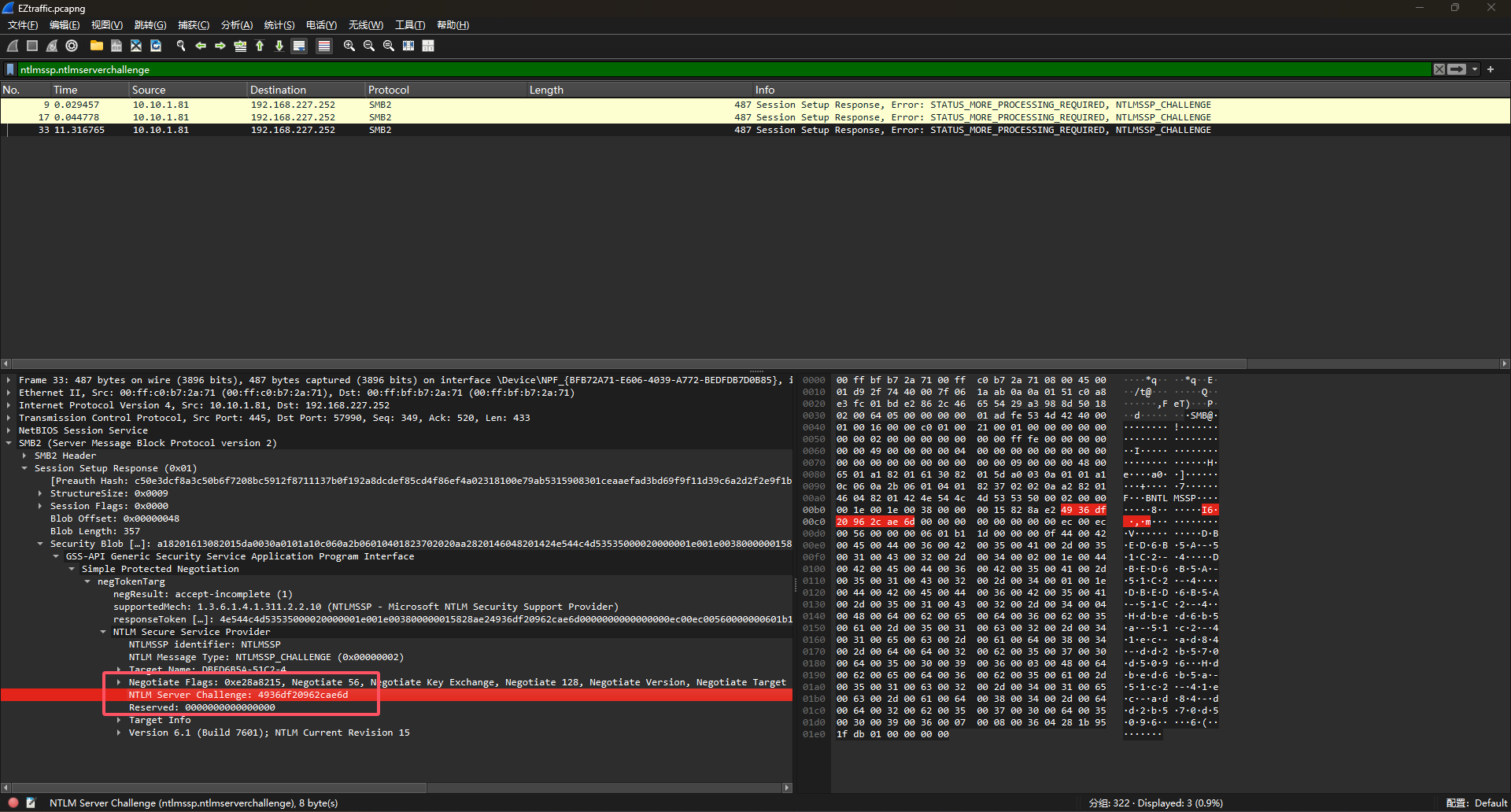This screenshot has width=1511, height=812.
Task: Open the 分析(A) menu
Action: pyautogui.click(x=237, y=25)
